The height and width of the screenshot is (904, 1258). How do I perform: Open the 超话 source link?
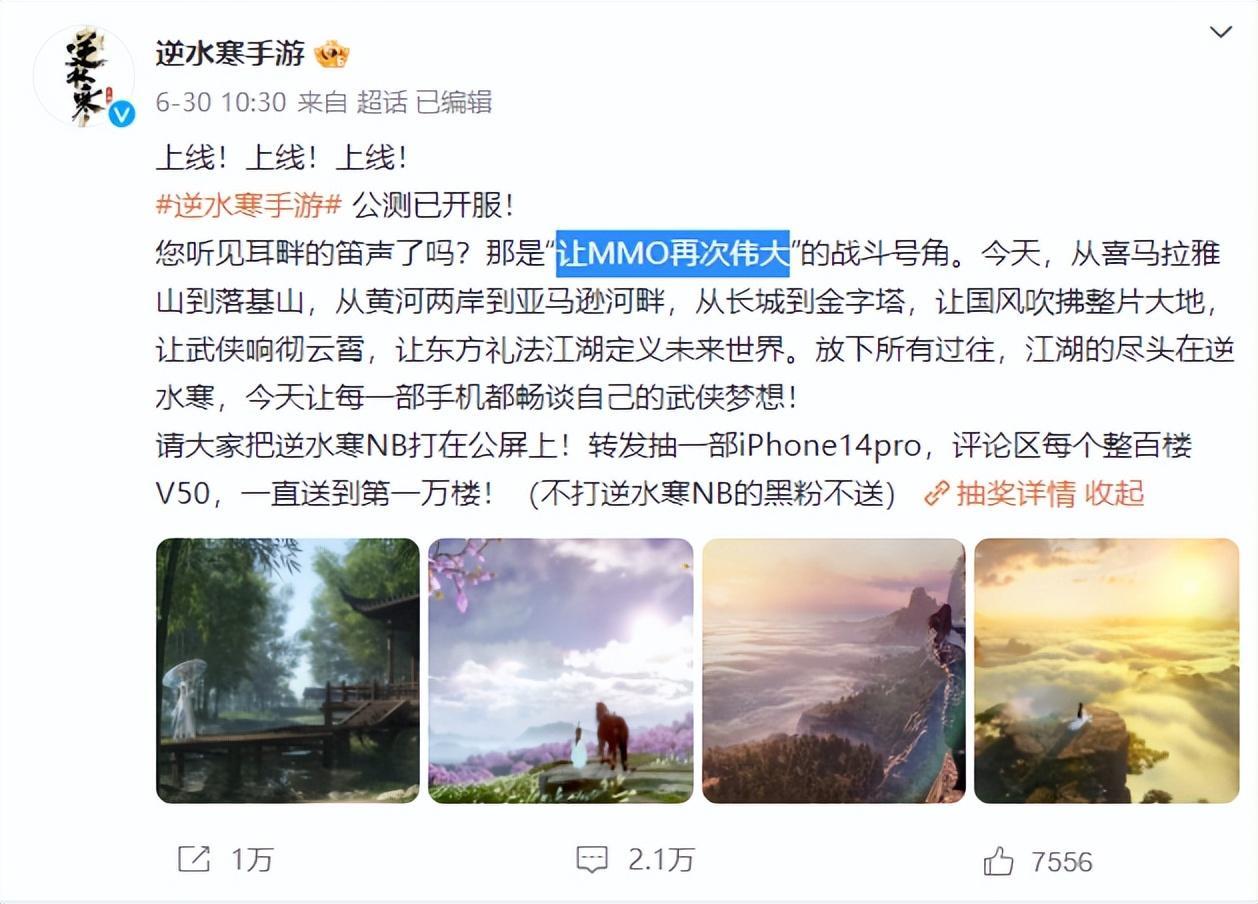[381, 102]
